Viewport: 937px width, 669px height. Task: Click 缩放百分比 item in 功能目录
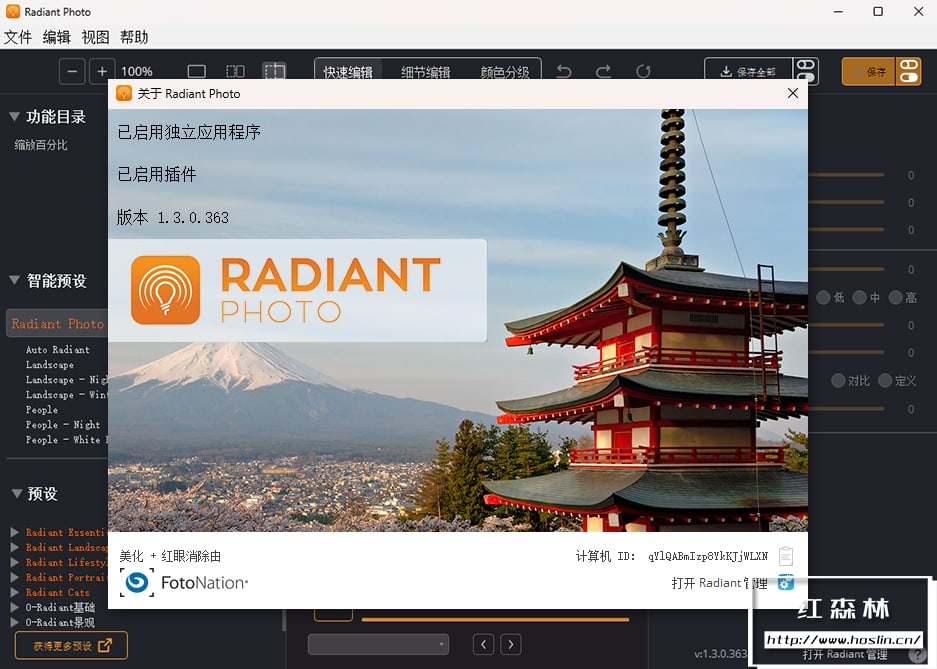click(x=41, y=145)
